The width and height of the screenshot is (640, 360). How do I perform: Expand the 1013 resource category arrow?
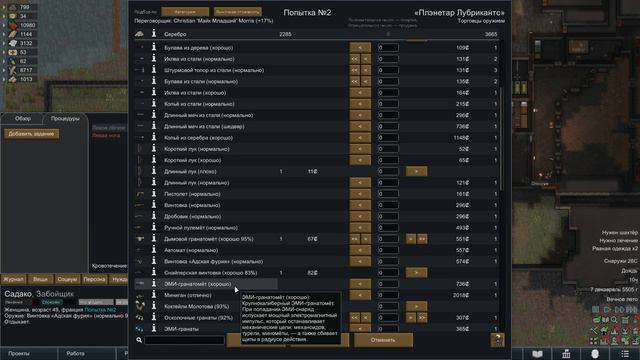(x=4, y=79)
